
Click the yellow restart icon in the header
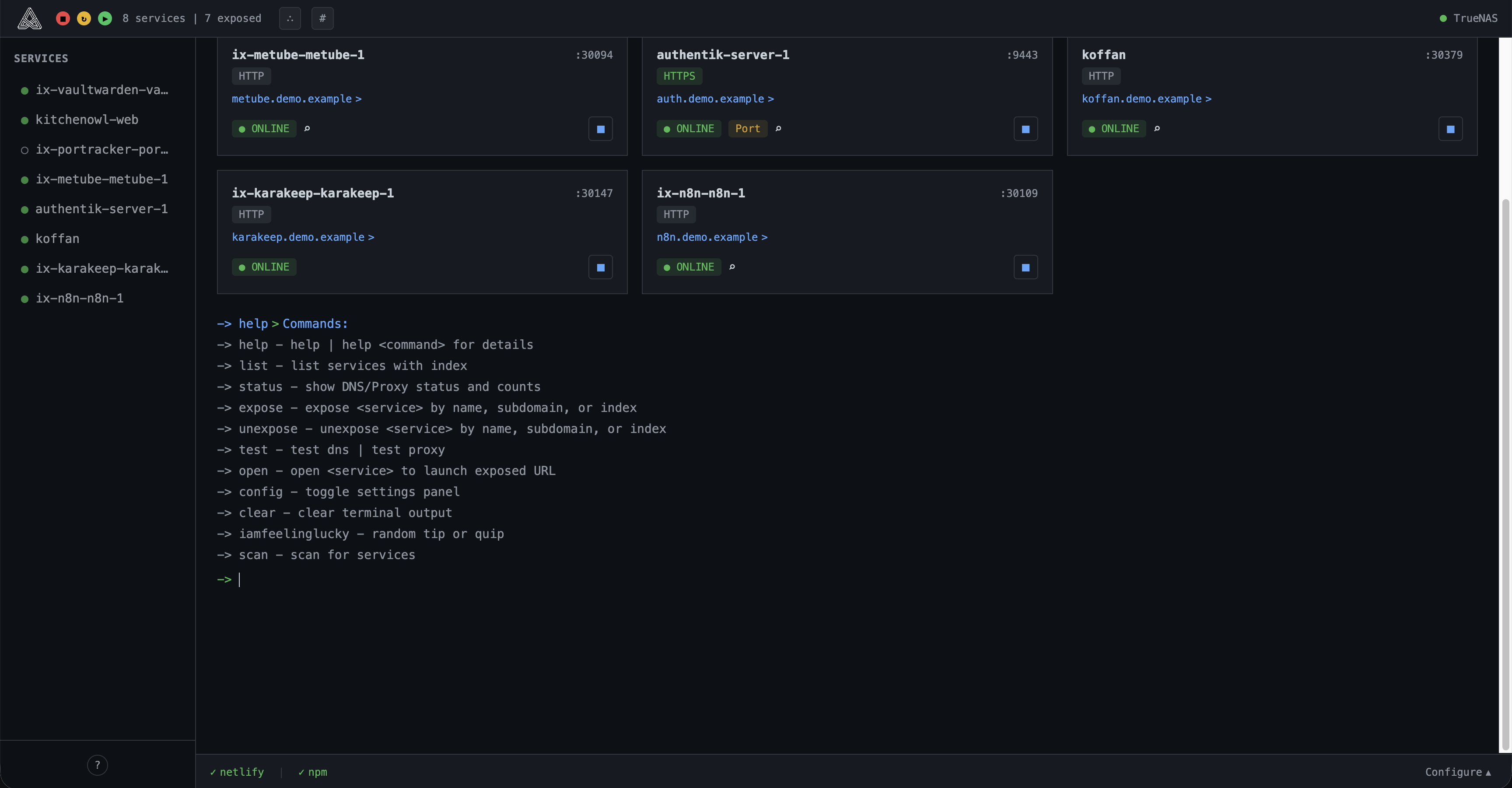pyautogui.click(x=84, y=18)
